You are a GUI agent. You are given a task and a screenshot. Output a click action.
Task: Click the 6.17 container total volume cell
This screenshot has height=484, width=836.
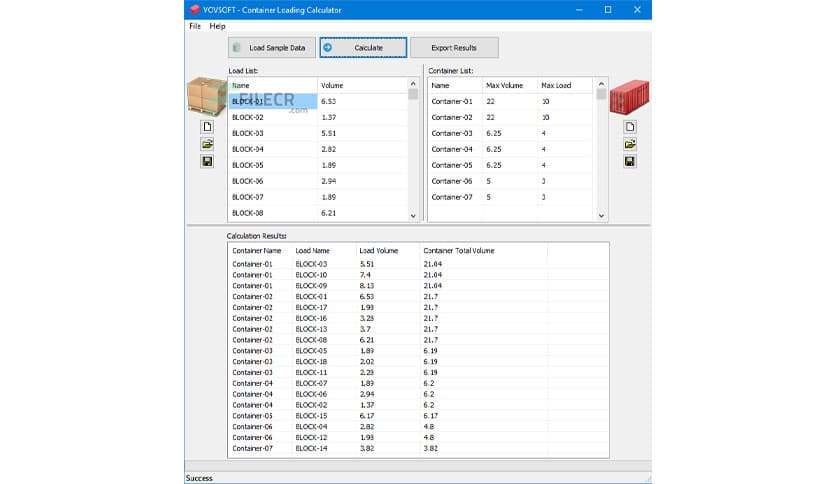[x=430, y=416]
